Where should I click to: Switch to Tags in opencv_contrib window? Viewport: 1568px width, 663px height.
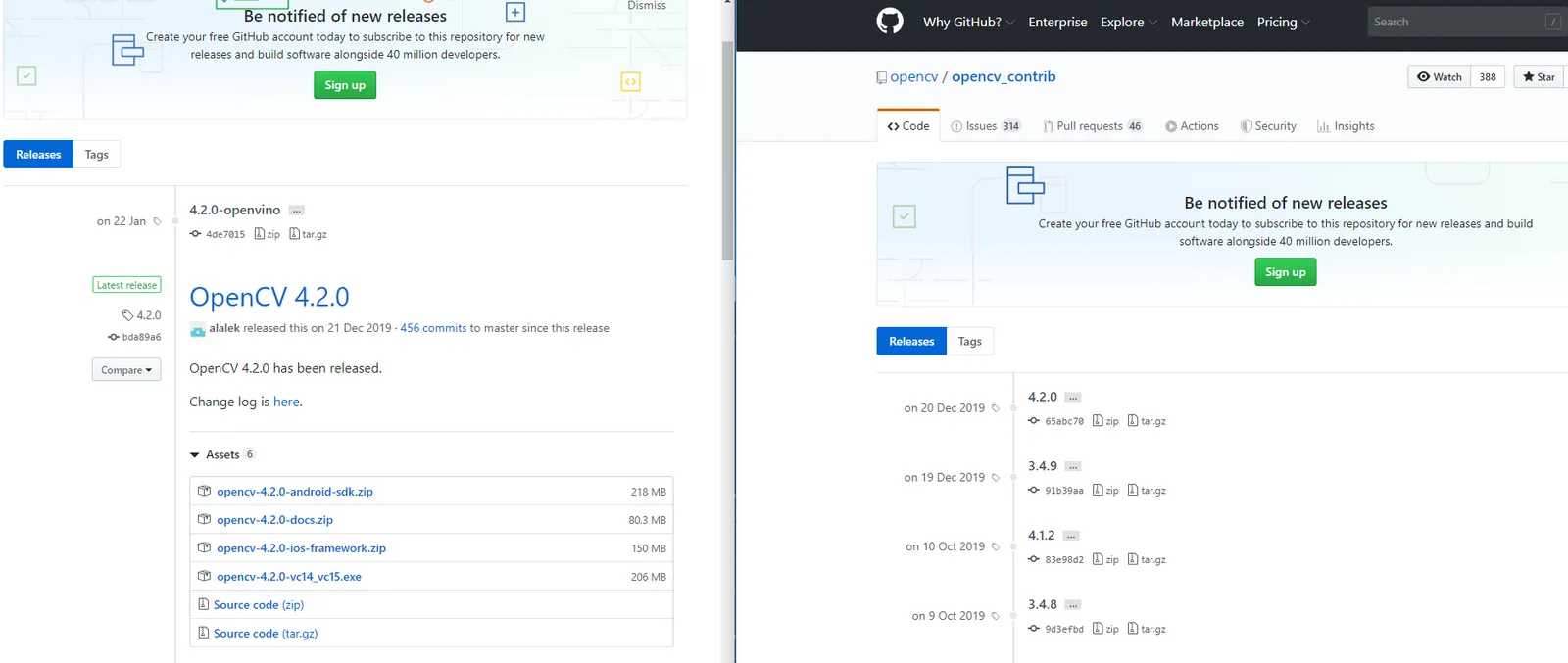(x=970, y=341)
